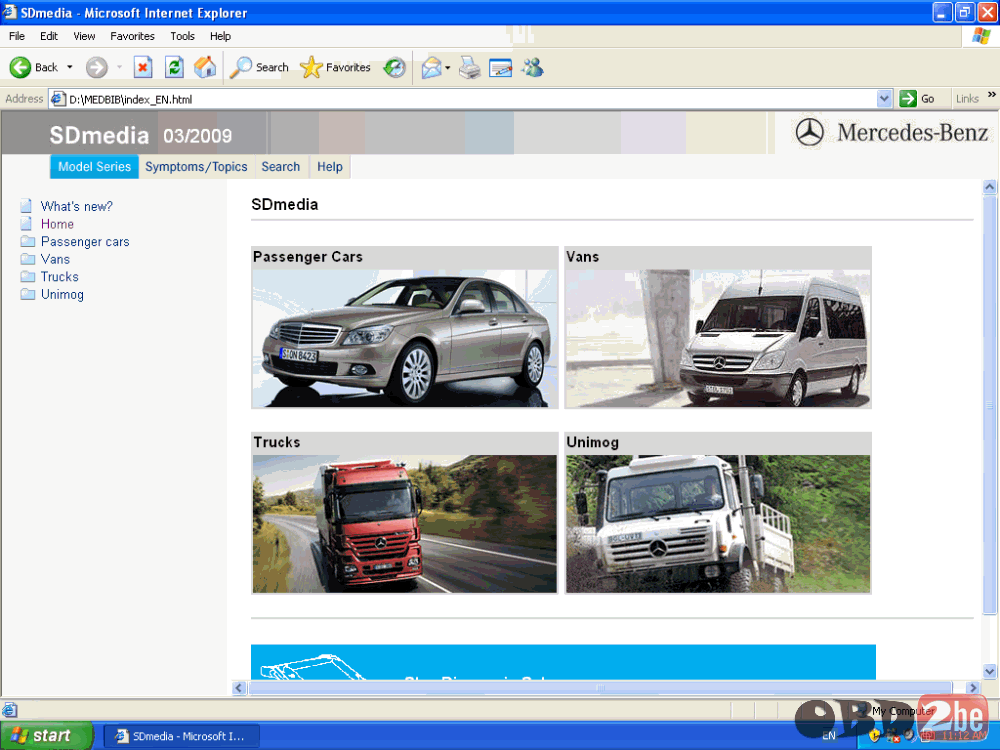Image resolution: width=1000 pixels, height=750 pixels.
Task: Click the Go arrow button
Action: [908, 99]
